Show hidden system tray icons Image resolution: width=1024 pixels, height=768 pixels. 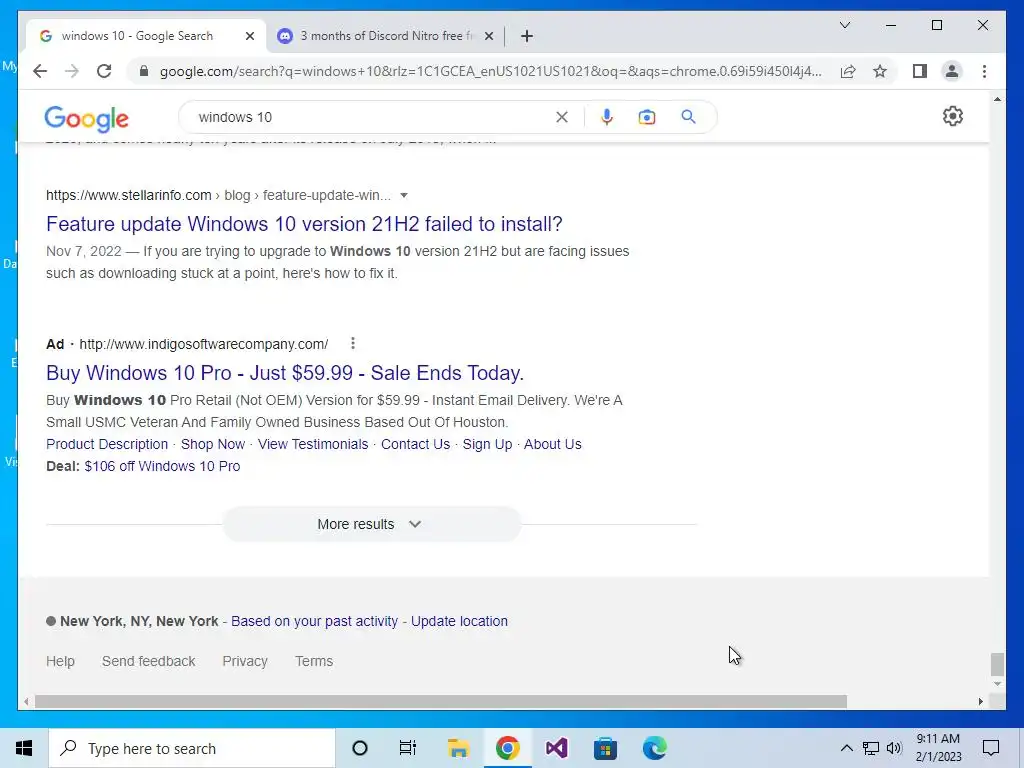[x=846, y=748]
